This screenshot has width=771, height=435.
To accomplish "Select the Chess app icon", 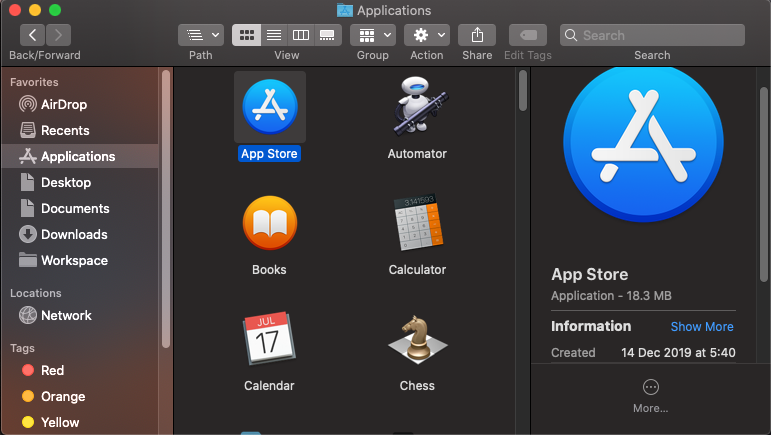I will coord(417,339).
